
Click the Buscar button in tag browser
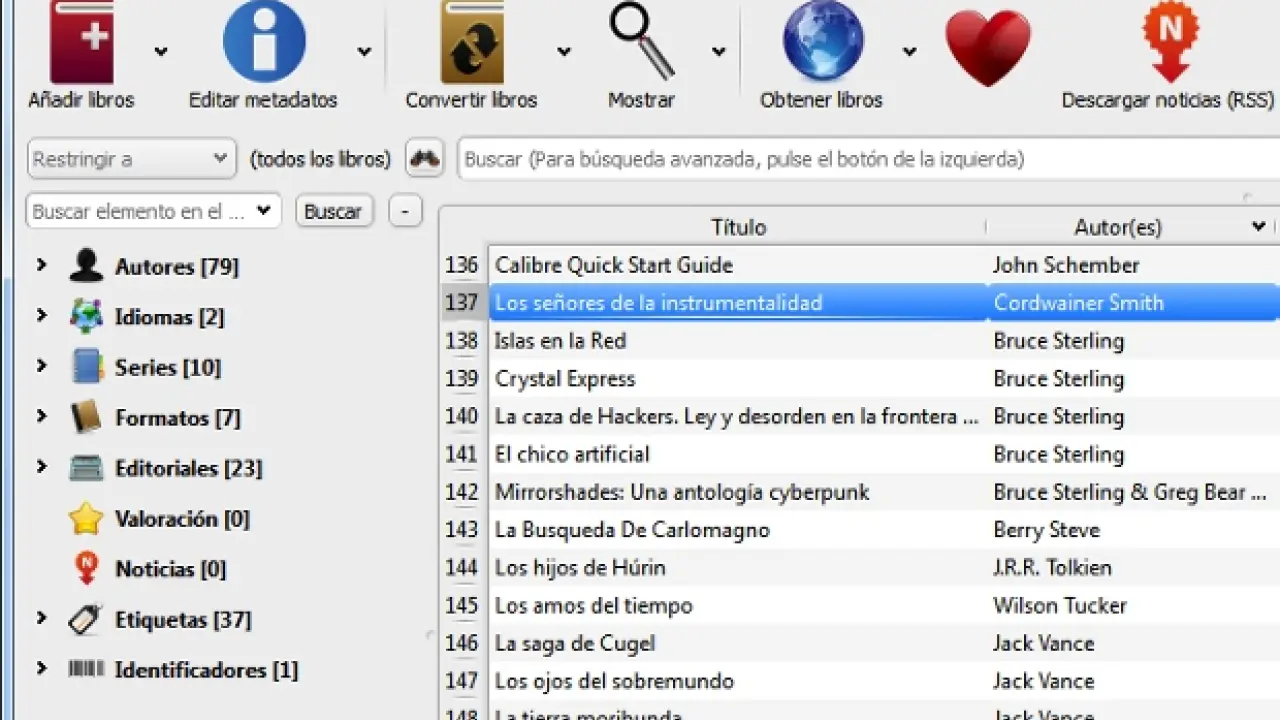coord(333,212)
